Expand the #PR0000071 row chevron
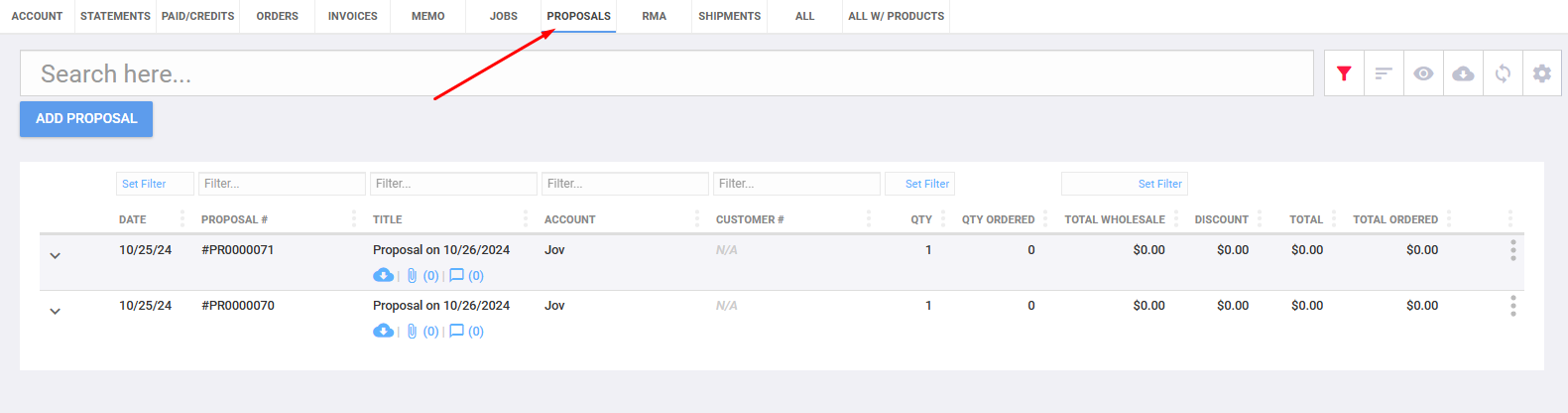Image resolution: width=1568 pixels, height=413 pixels. (56, 255)
